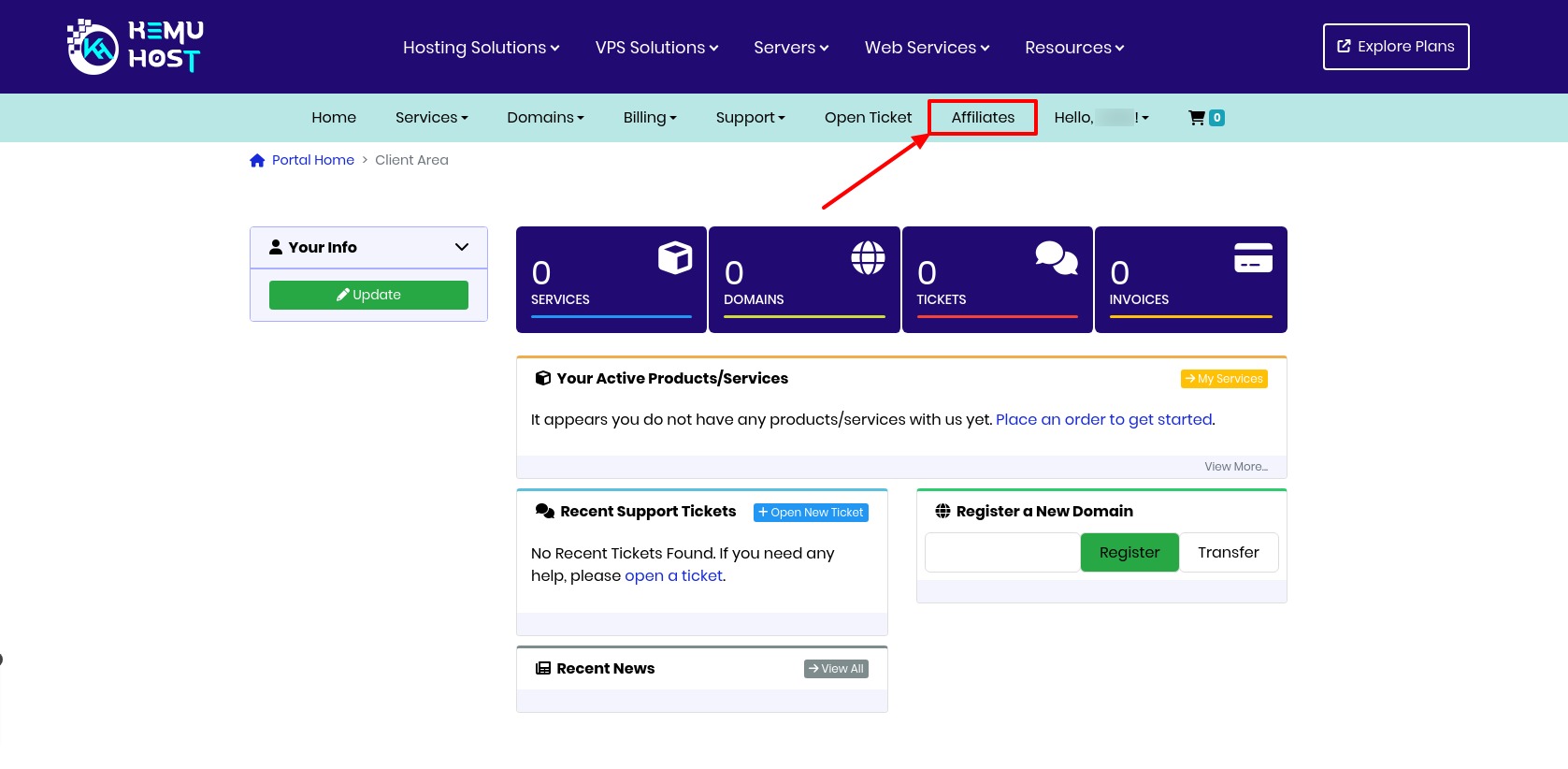Click the globe icon beside Register a New Domain
Image resolution: width=1568 pixels, height=769 pixels.
click(x=942, y=511)
